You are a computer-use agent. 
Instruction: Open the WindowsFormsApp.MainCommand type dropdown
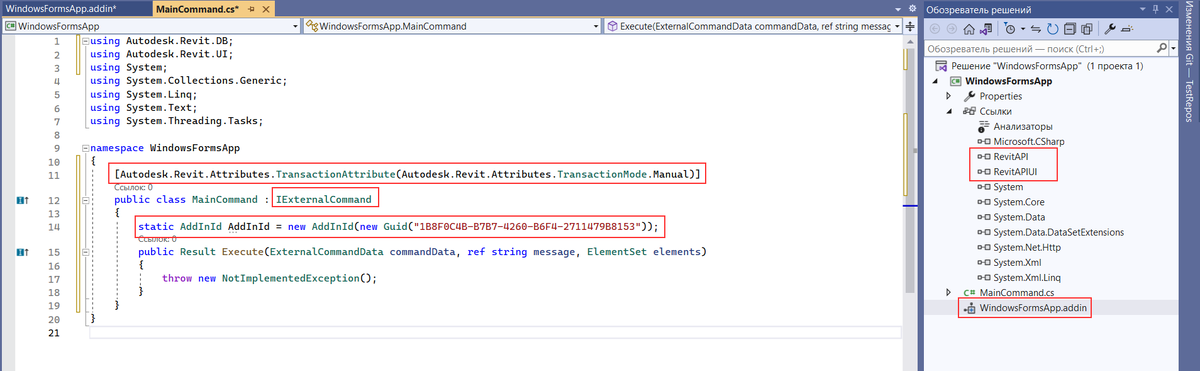(x=597, y=26)
